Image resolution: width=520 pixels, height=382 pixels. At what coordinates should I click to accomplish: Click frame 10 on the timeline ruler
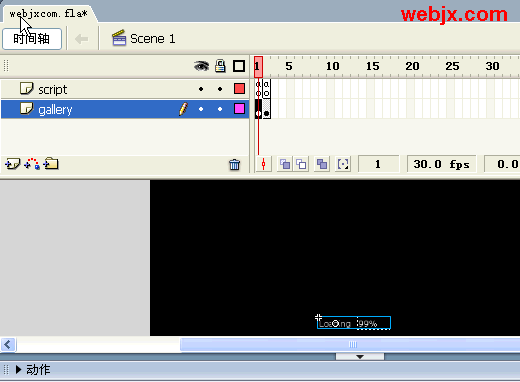click(x=333, y=66)
